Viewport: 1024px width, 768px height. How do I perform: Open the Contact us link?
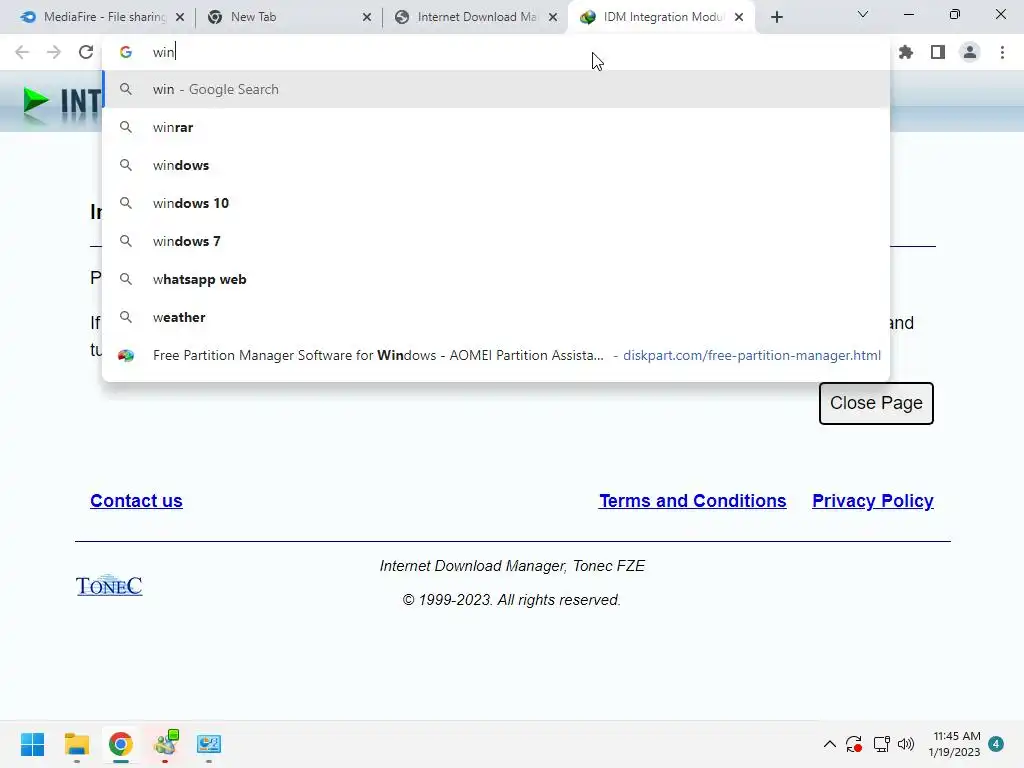point(136,501)
